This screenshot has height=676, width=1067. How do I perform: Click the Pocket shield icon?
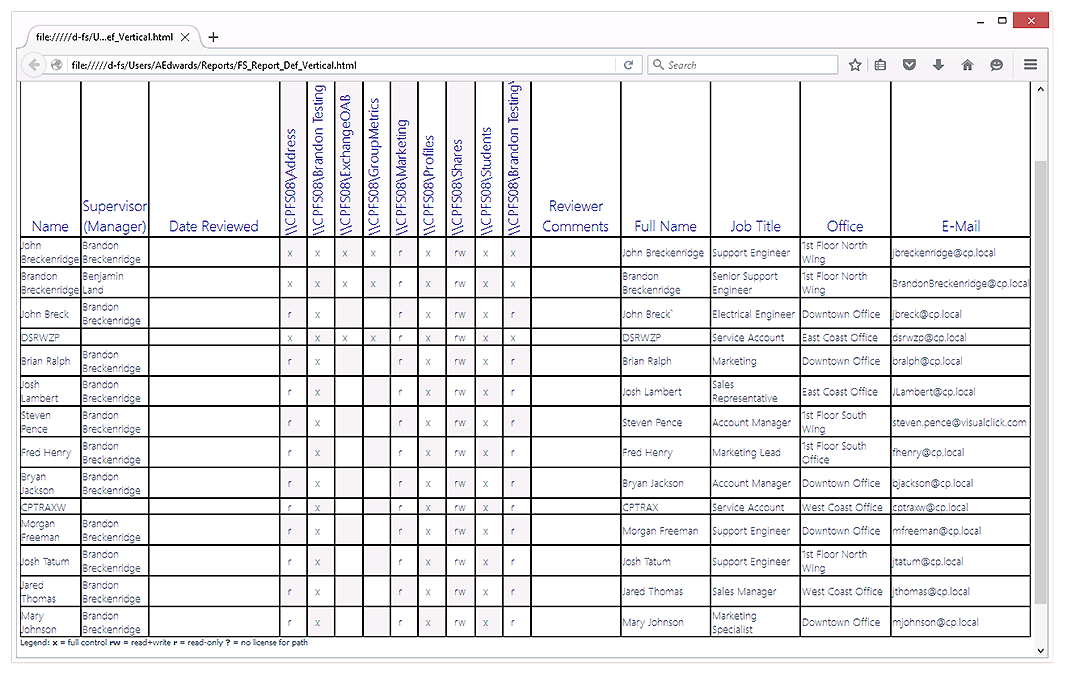click(909, 65)
